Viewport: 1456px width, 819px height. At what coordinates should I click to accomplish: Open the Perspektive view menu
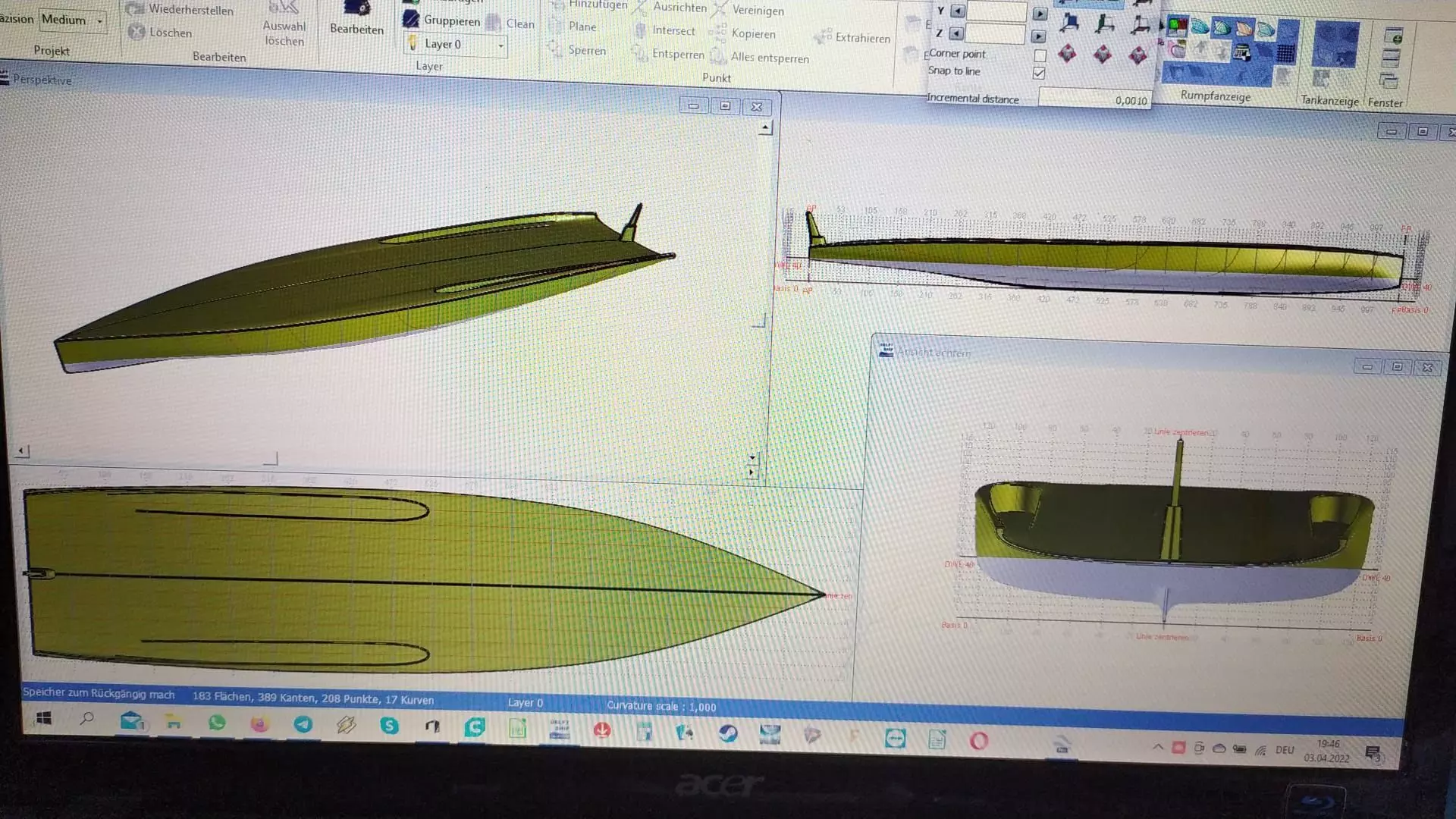pyautogui.click(x=42, y=80)
